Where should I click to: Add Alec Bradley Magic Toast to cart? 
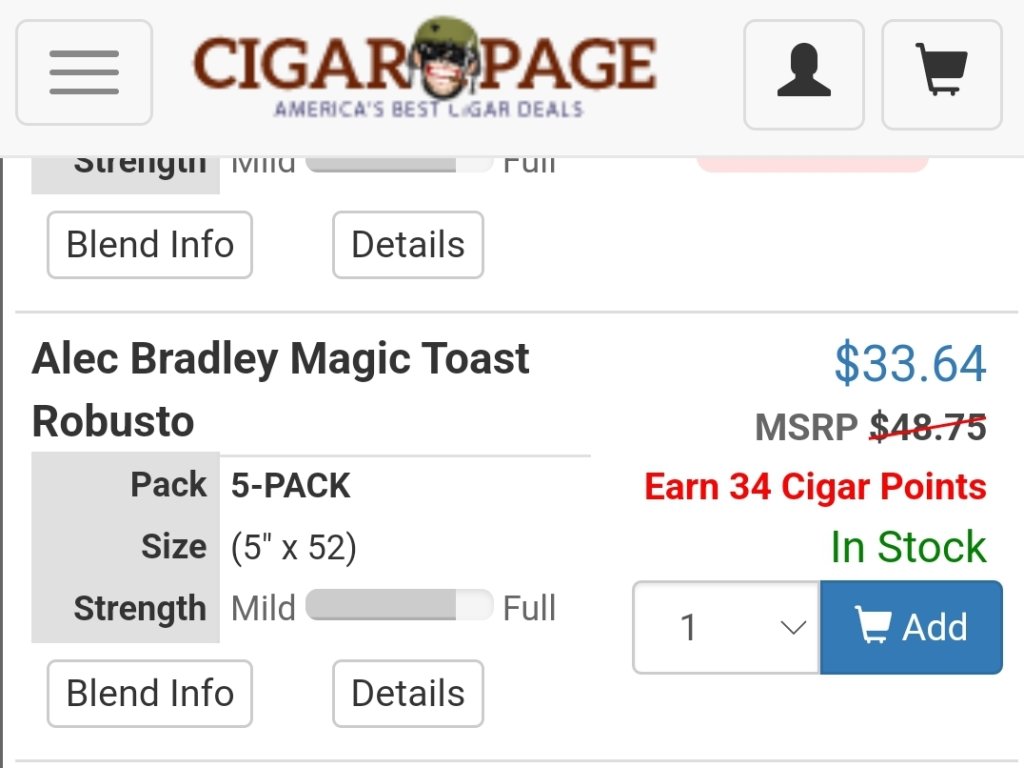coord(911,627)
